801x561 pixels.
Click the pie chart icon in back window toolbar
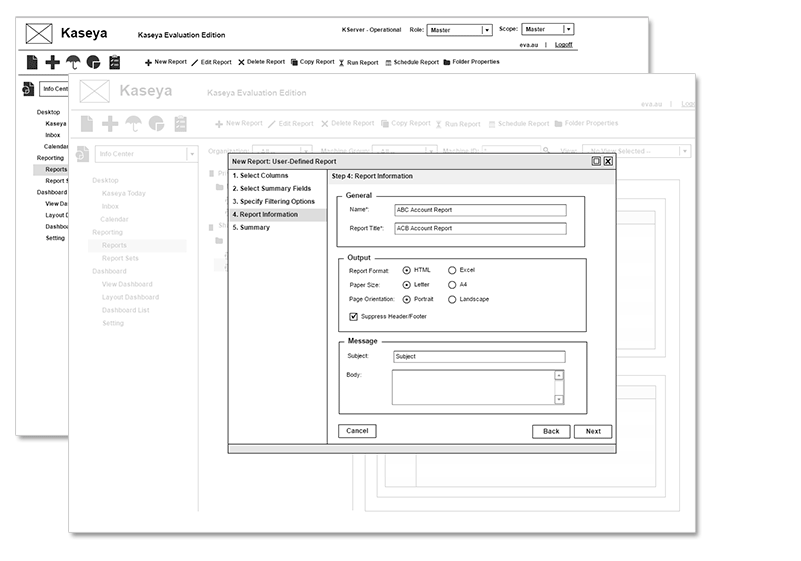click(93, 62)
